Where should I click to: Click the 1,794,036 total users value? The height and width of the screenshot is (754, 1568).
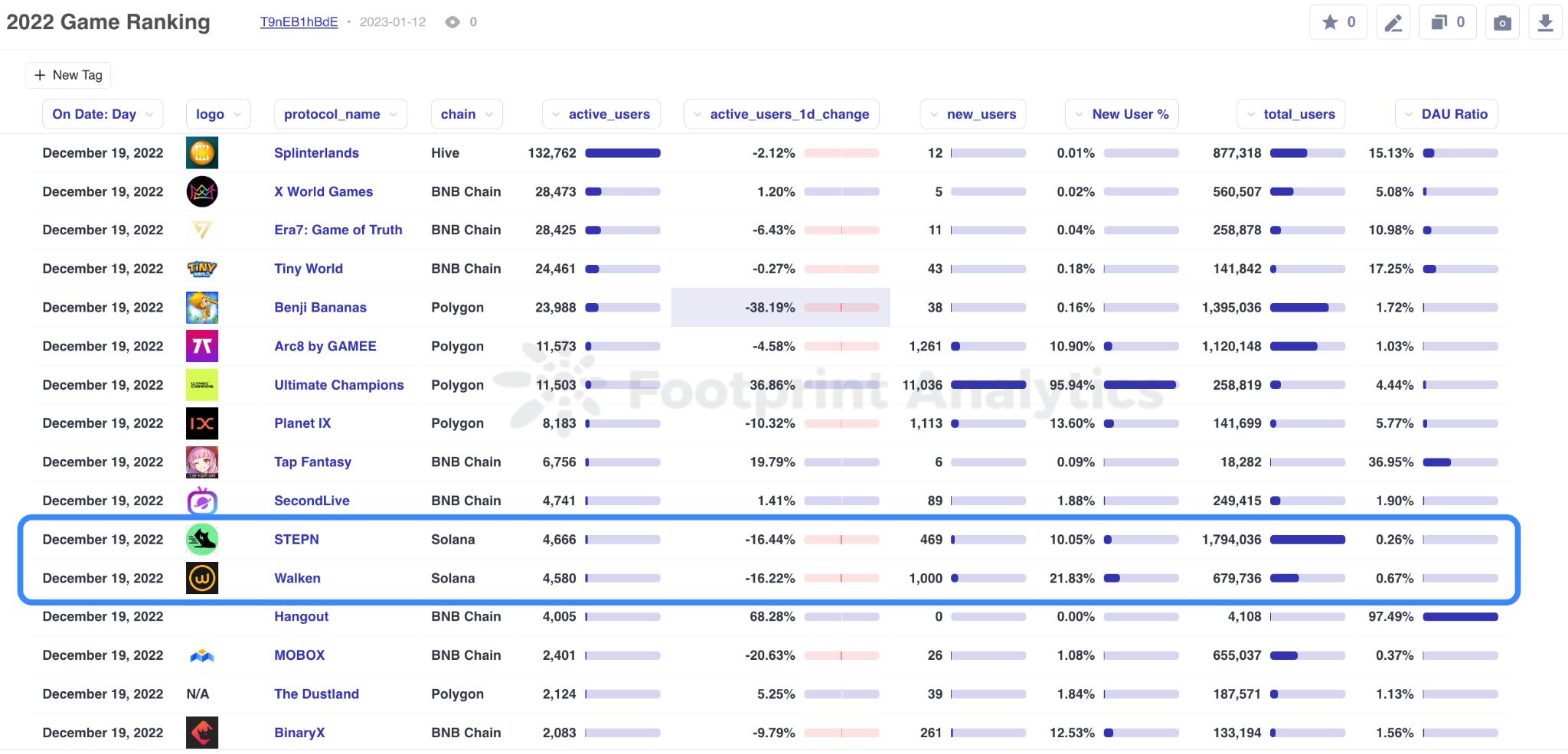[x=1231, y=539]
